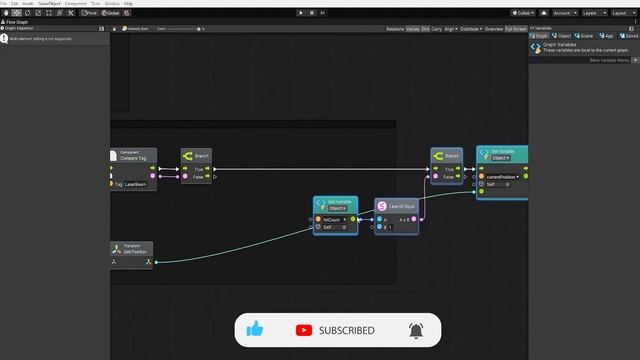Image resolution: width=640 pixels, height=360 pixels.
Task: Open Object kind dropdown on Get Variable node
Action: (x=338, y=208)
